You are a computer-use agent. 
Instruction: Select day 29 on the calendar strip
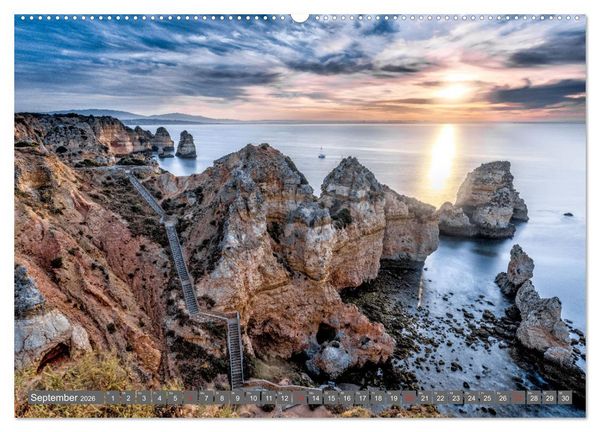click(x=550, y=398)
